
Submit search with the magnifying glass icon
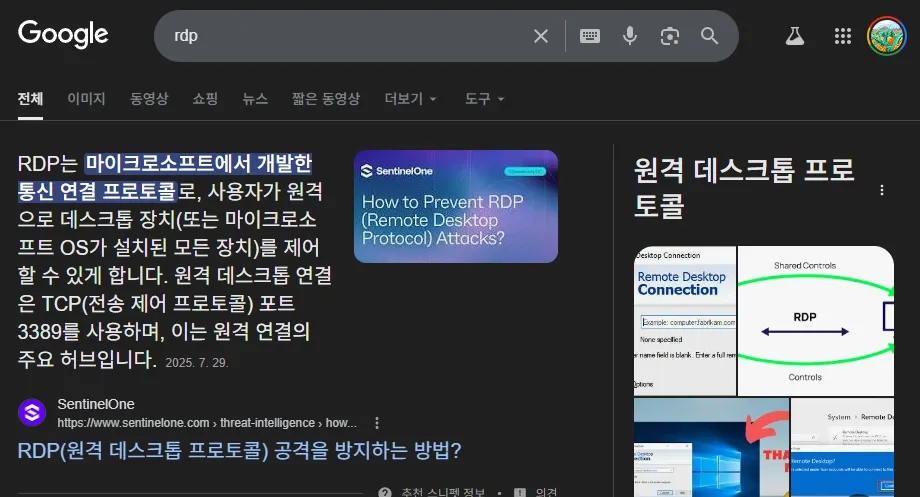coord(709,36)
